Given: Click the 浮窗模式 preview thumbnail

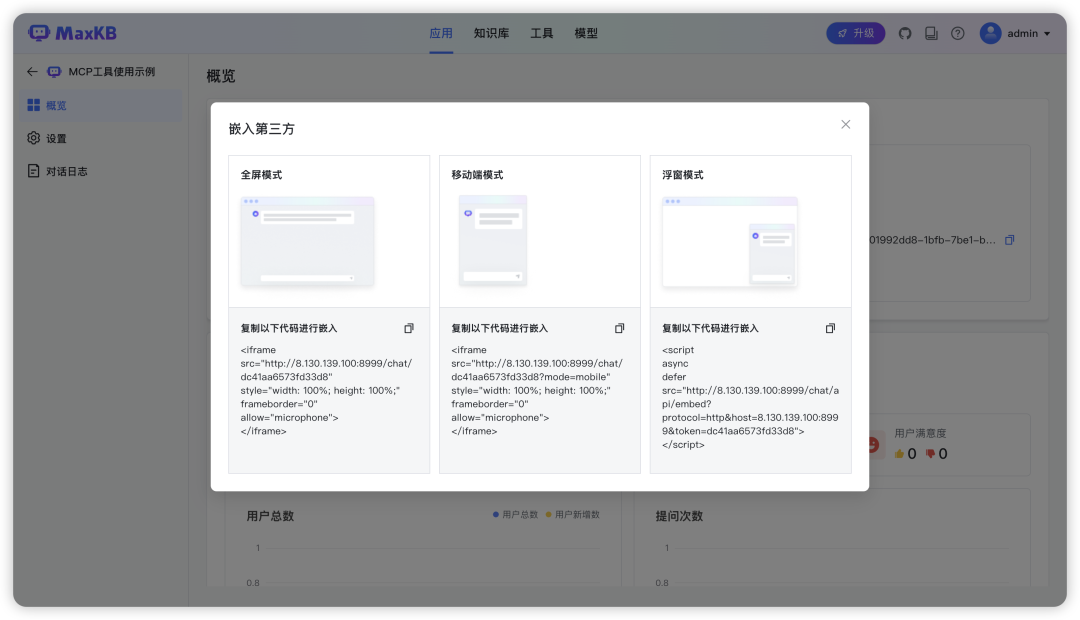Looking at the screenshot, I should [729, 242].
